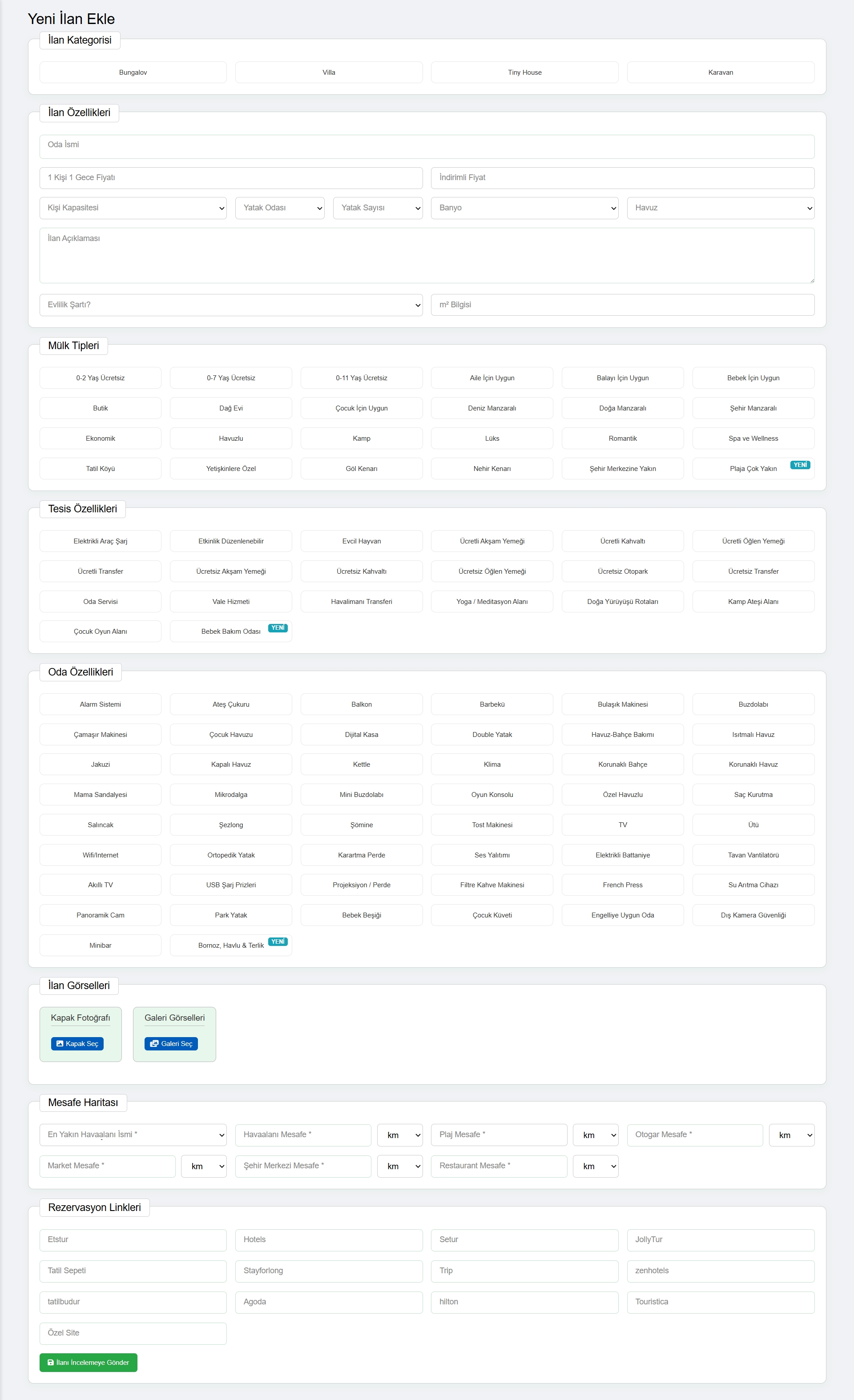The width and height of the screenshot is (854, 1400).
Task: Click save icon on İlanı İncelemeye Gönder
Action: (51, 1362)
